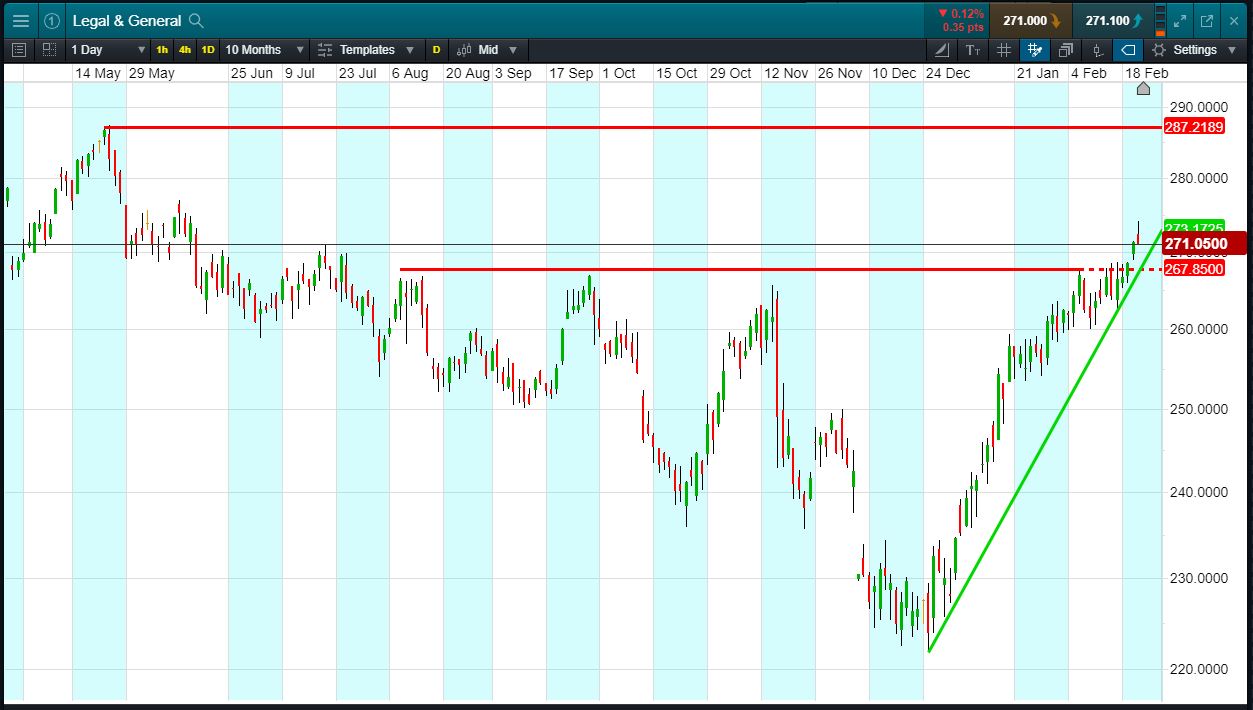Click the 267.8500 support price label

[1194, 269]
